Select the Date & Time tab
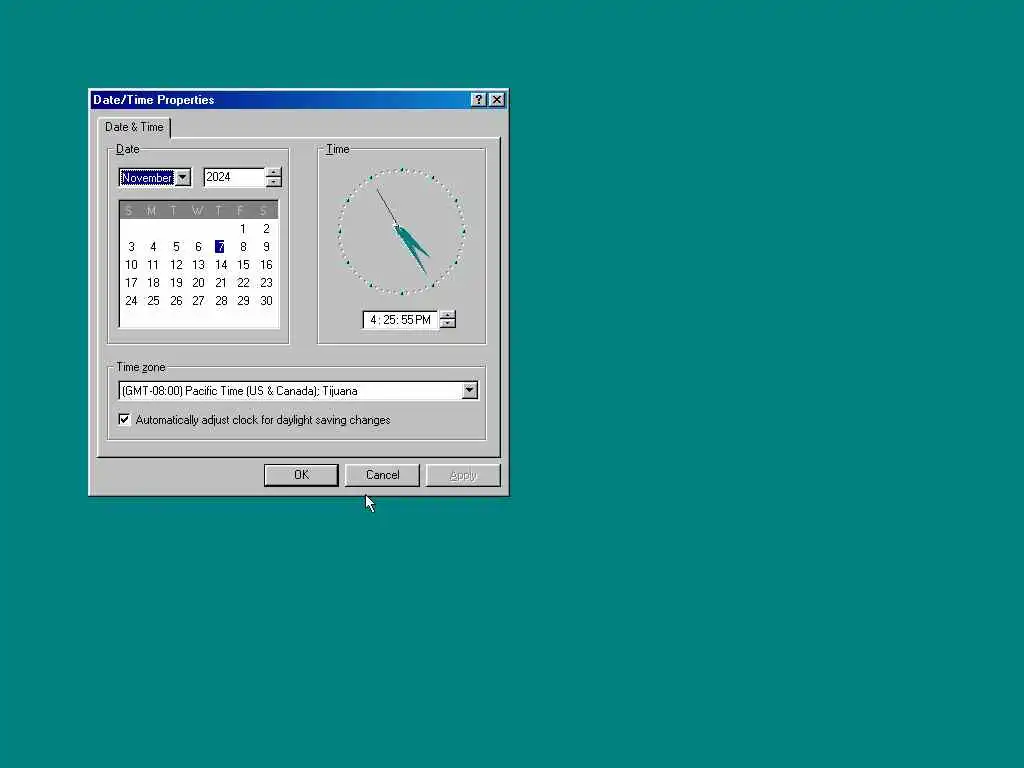The width and height of the screenshot is (1024, 768). click(134, 127)
